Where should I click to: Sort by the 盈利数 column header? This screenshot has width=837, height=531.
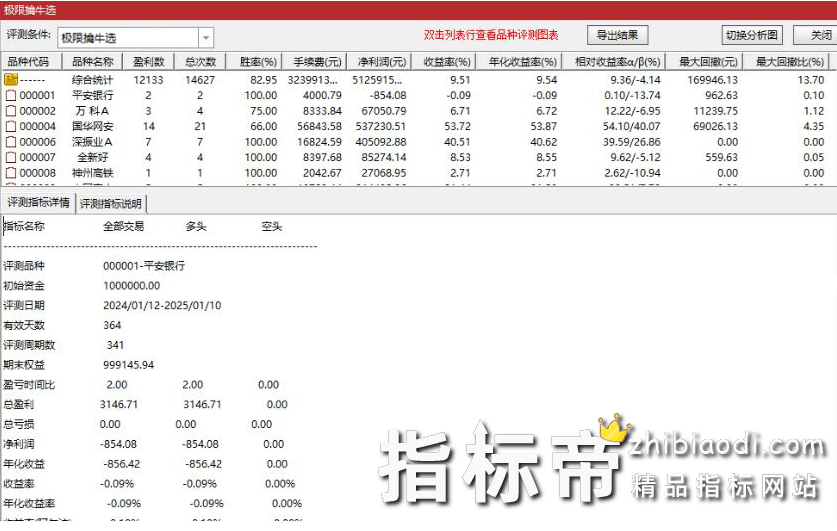point(148,62)
